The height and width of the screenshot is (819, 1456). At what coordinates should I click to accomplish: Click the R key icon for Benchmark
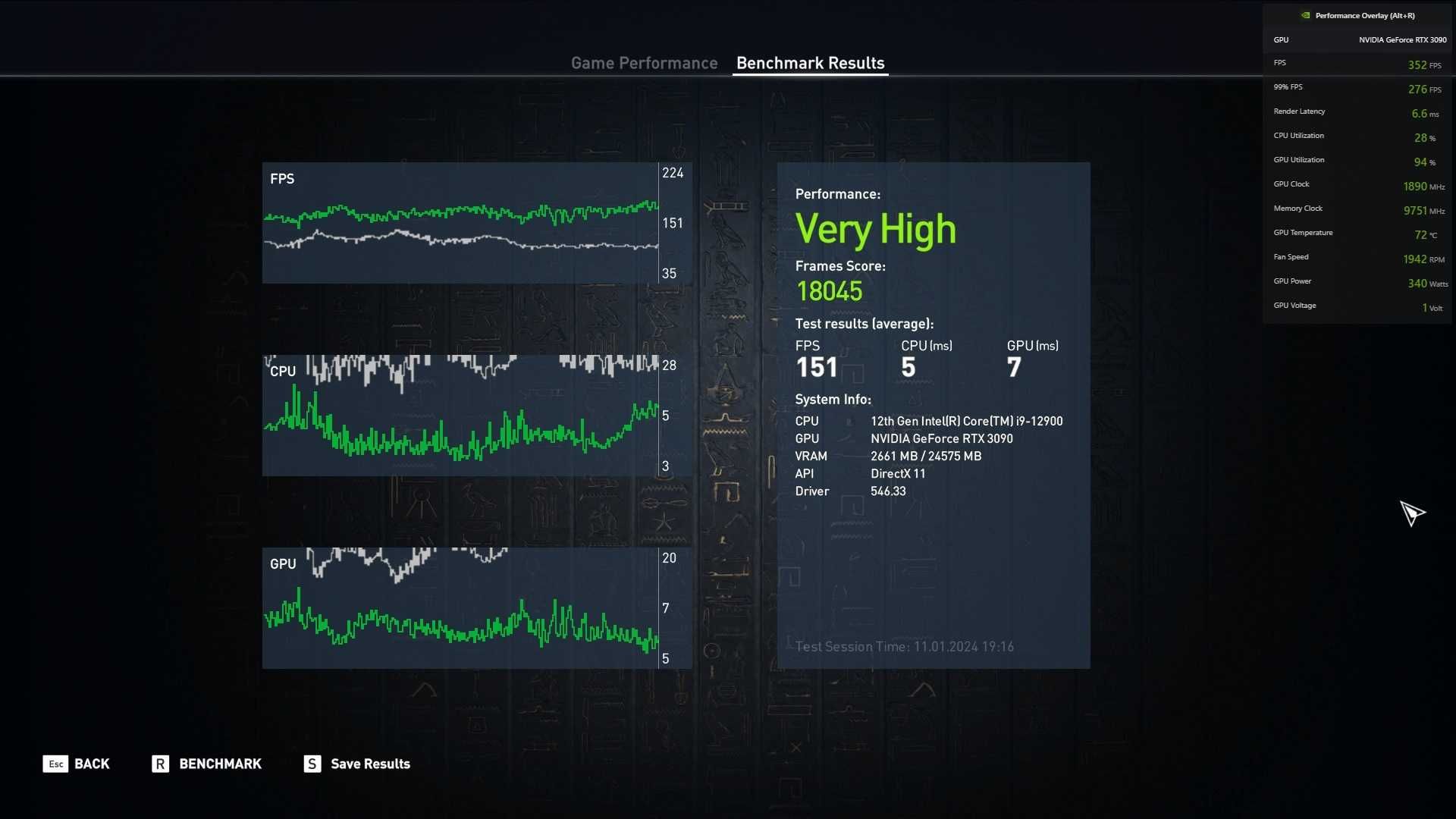pos(160,764)
